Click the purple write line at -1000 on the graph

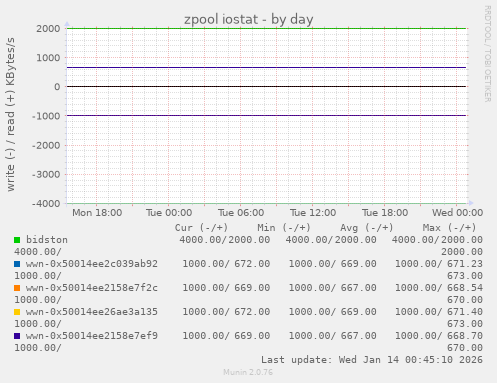[267, 116]
